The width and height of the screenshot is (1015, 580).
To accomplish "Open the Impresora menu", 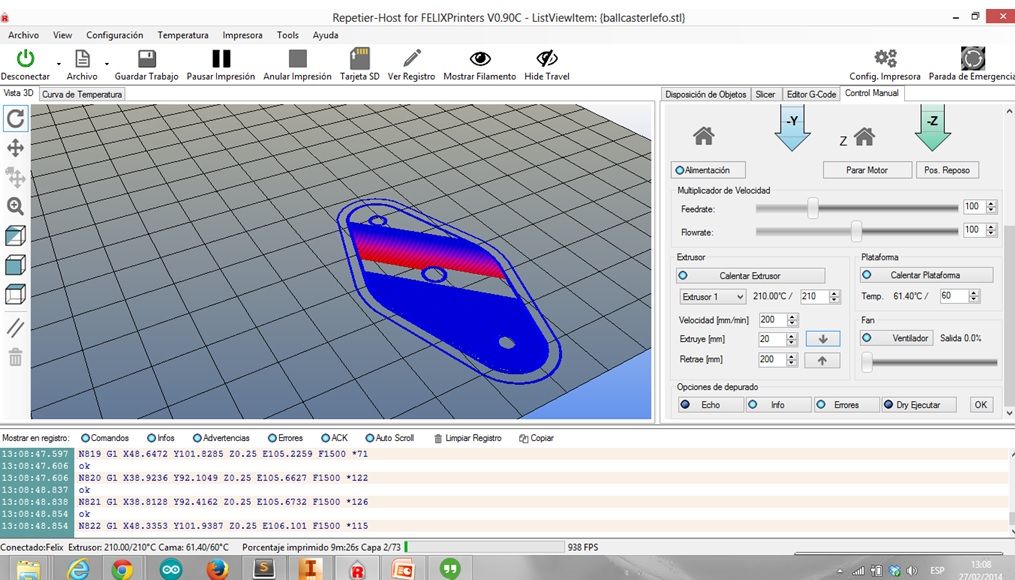I will point(242,35).
